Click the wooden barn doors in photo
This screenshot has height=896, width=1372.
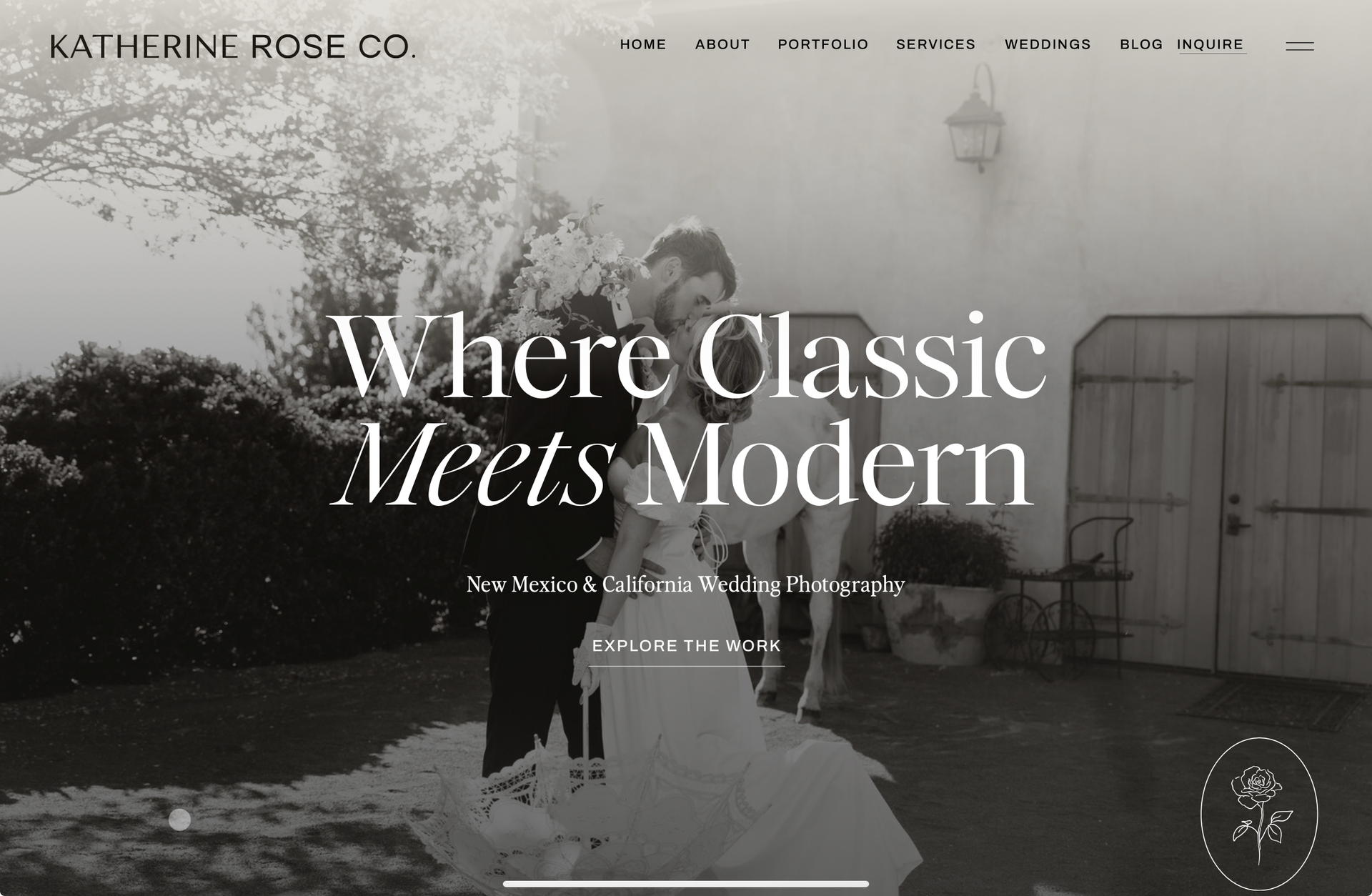pos(1218,497)
